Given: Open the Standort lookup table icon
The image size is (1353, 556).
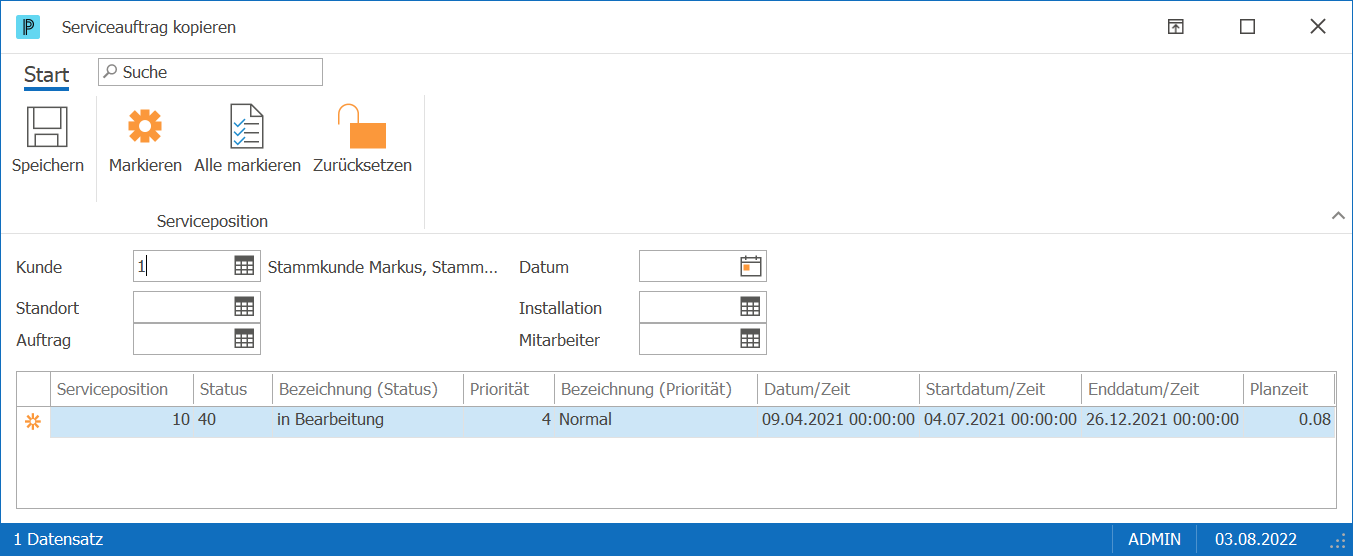Looking at the screenshot, I should [244, 307].
